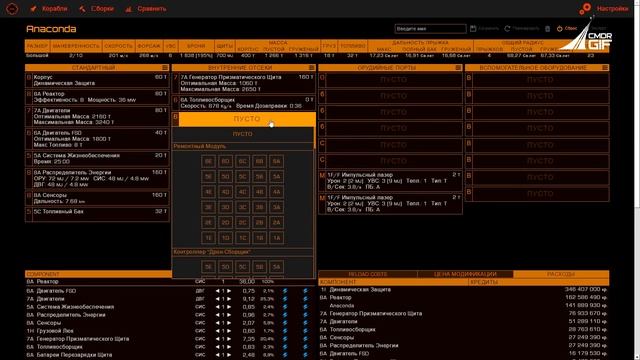Decrease priority for Двигатель FSD
The image size is (640, 360).
(x=217, y=291)
